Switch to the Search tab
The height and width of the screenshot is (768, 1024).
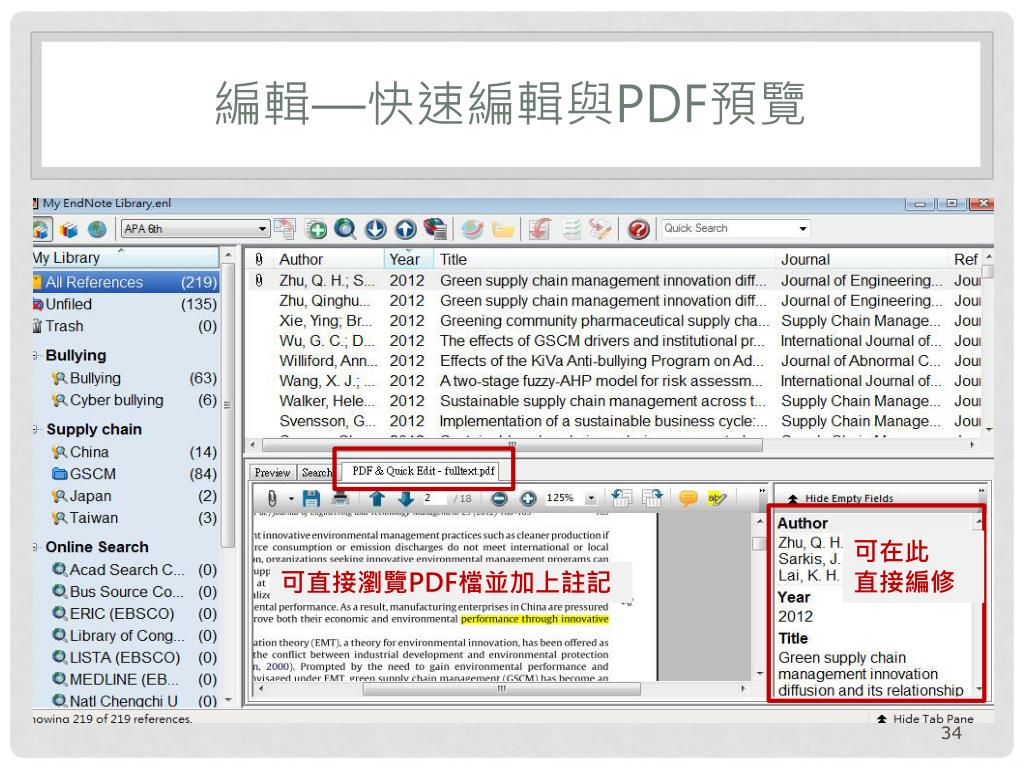tap(317, 472)
